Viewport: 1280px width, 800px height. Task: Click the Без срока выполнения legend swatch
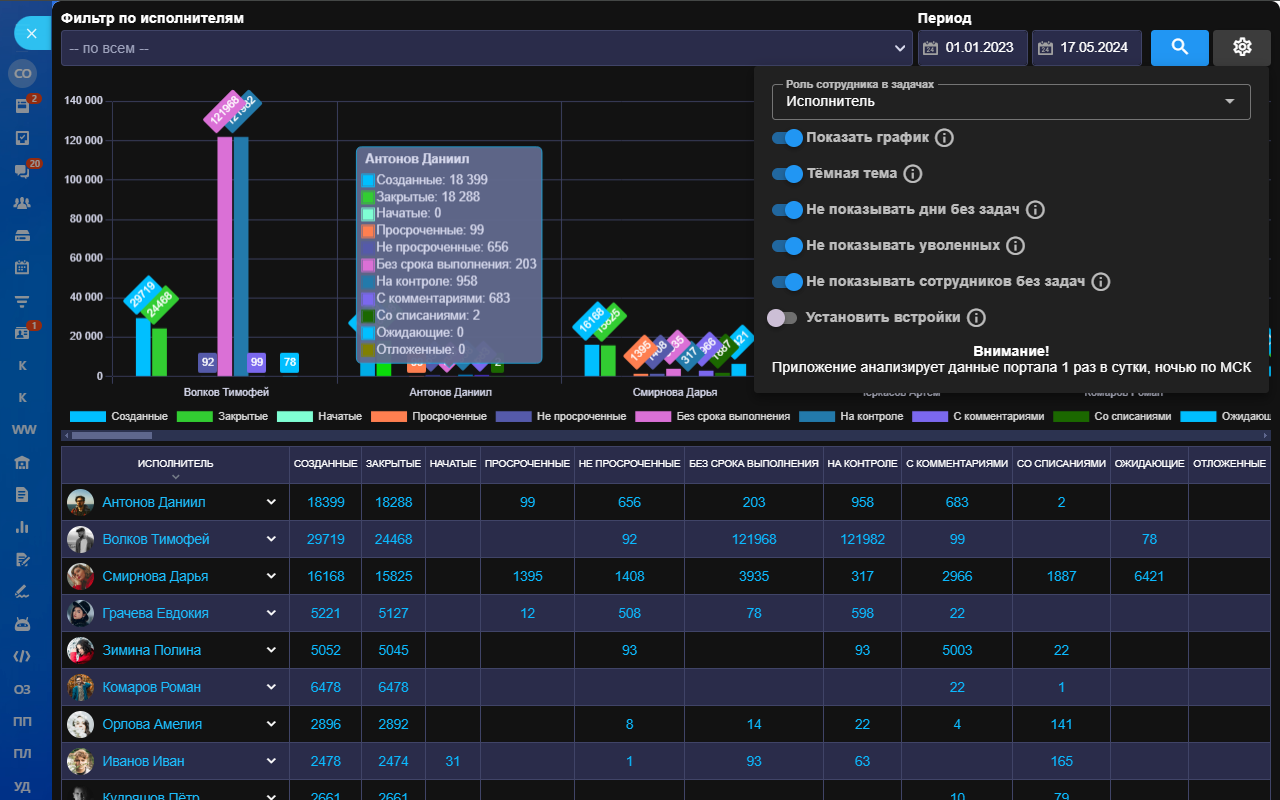click(x=653, y=416)
